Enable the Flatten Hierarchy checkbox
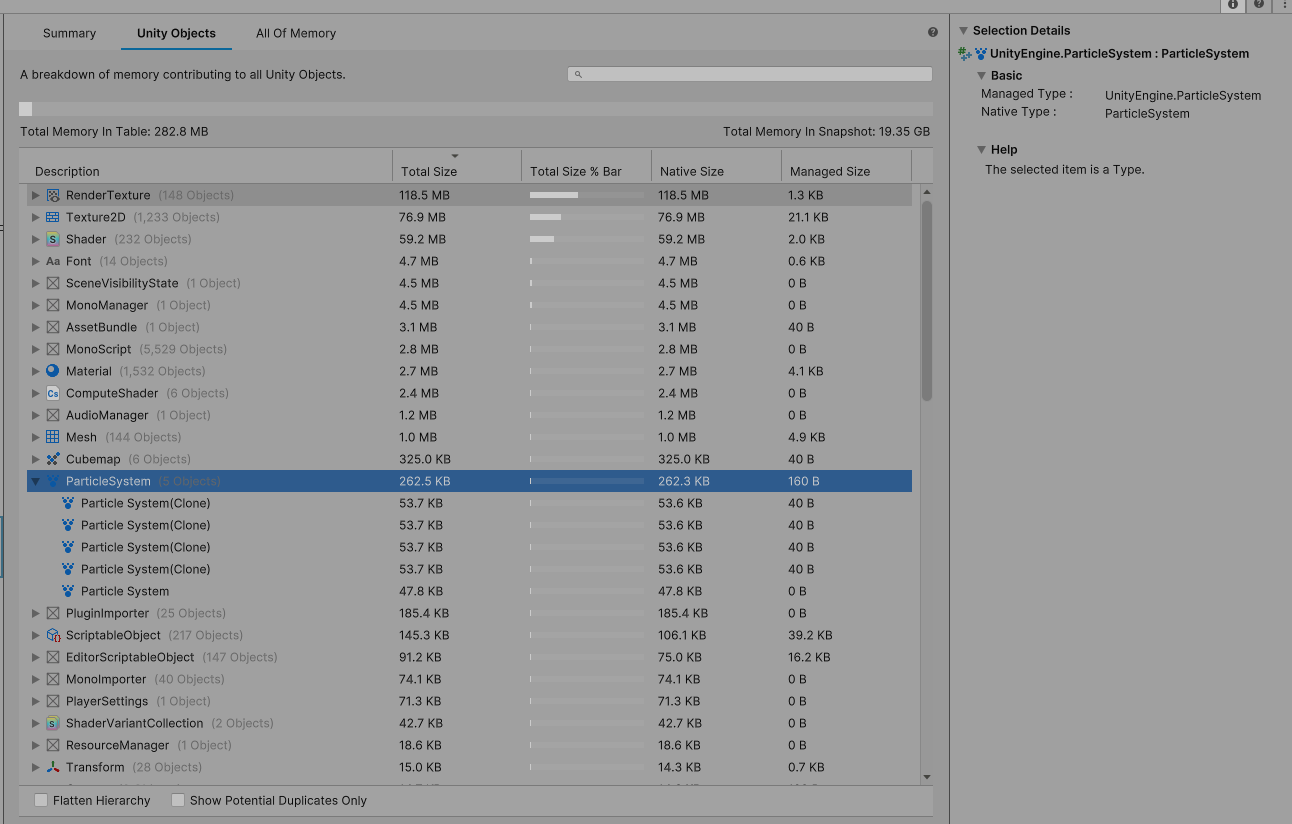 [41, 800]
